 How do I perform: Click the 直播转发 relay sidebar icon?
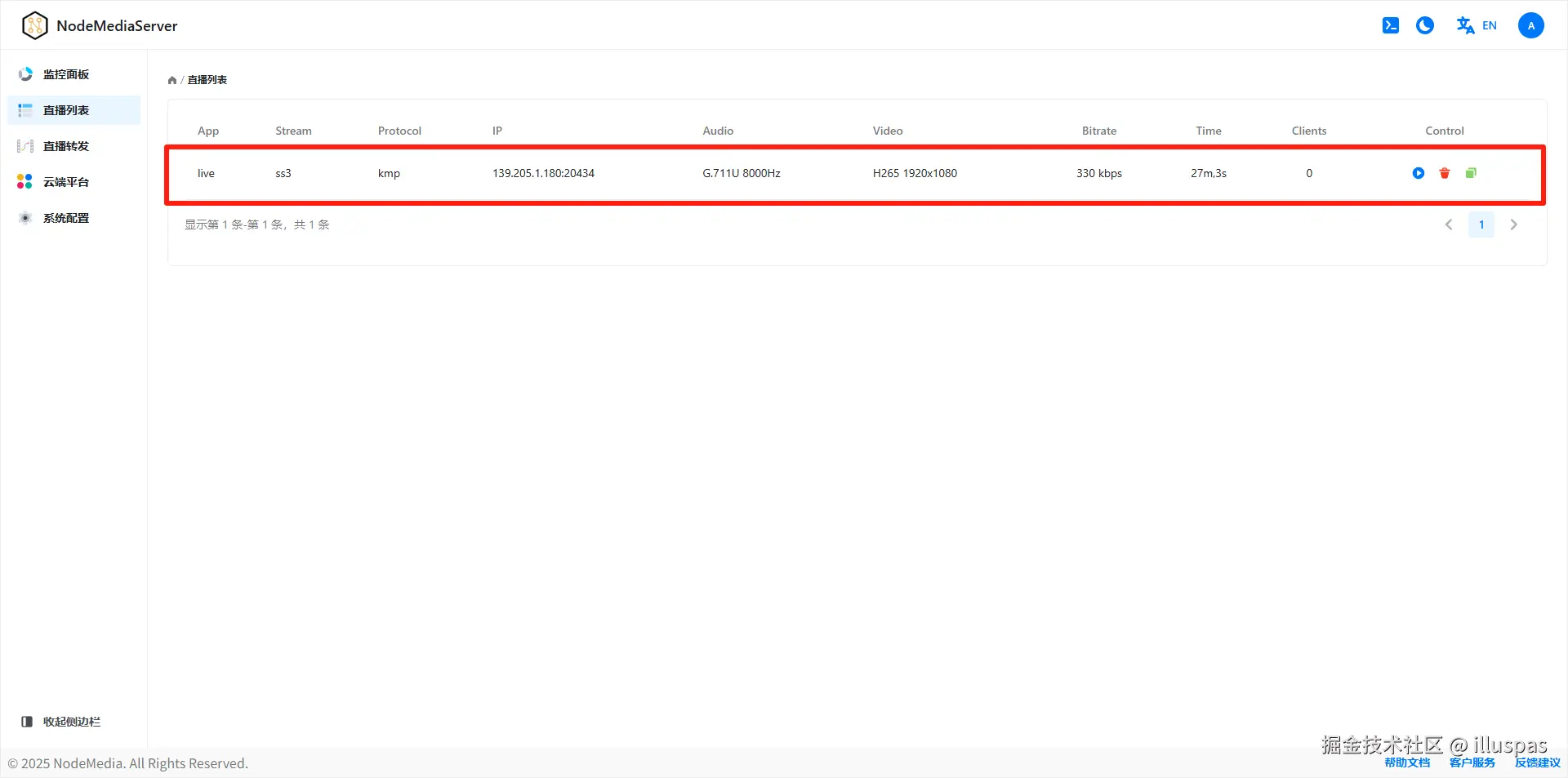pos(24,145)
